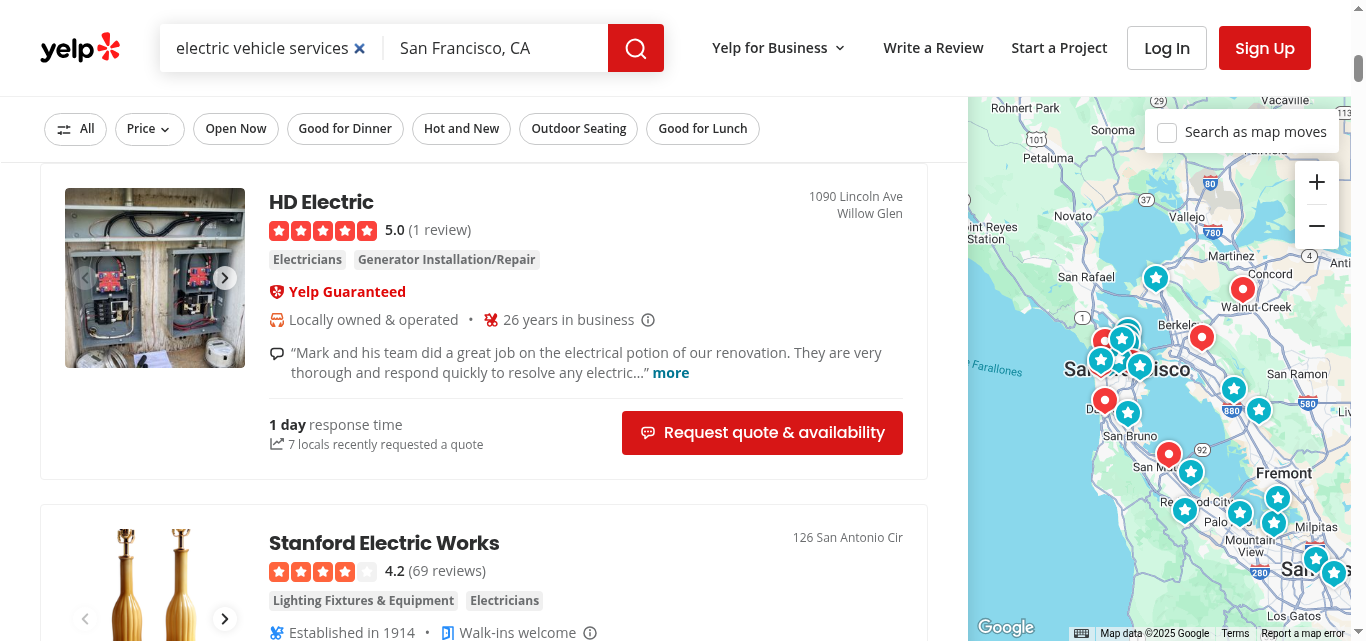Image resolution: width=1366 pixels, height=641 pixels.
Task: Open the HD Electric business title
Action: pos(321,202)
